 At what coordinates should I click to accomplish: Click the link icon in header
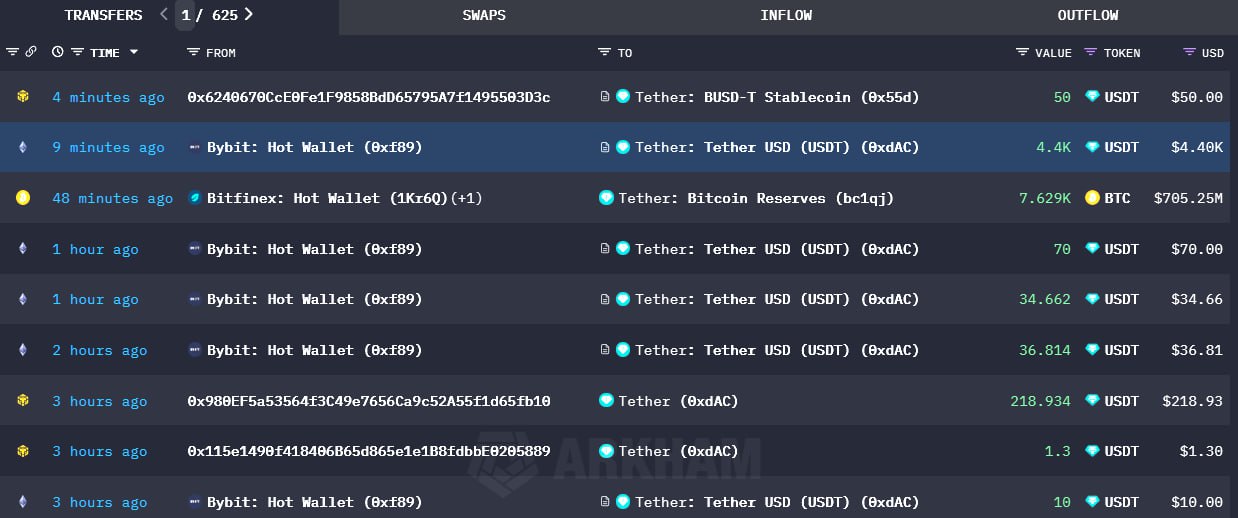tap(31, 52)
